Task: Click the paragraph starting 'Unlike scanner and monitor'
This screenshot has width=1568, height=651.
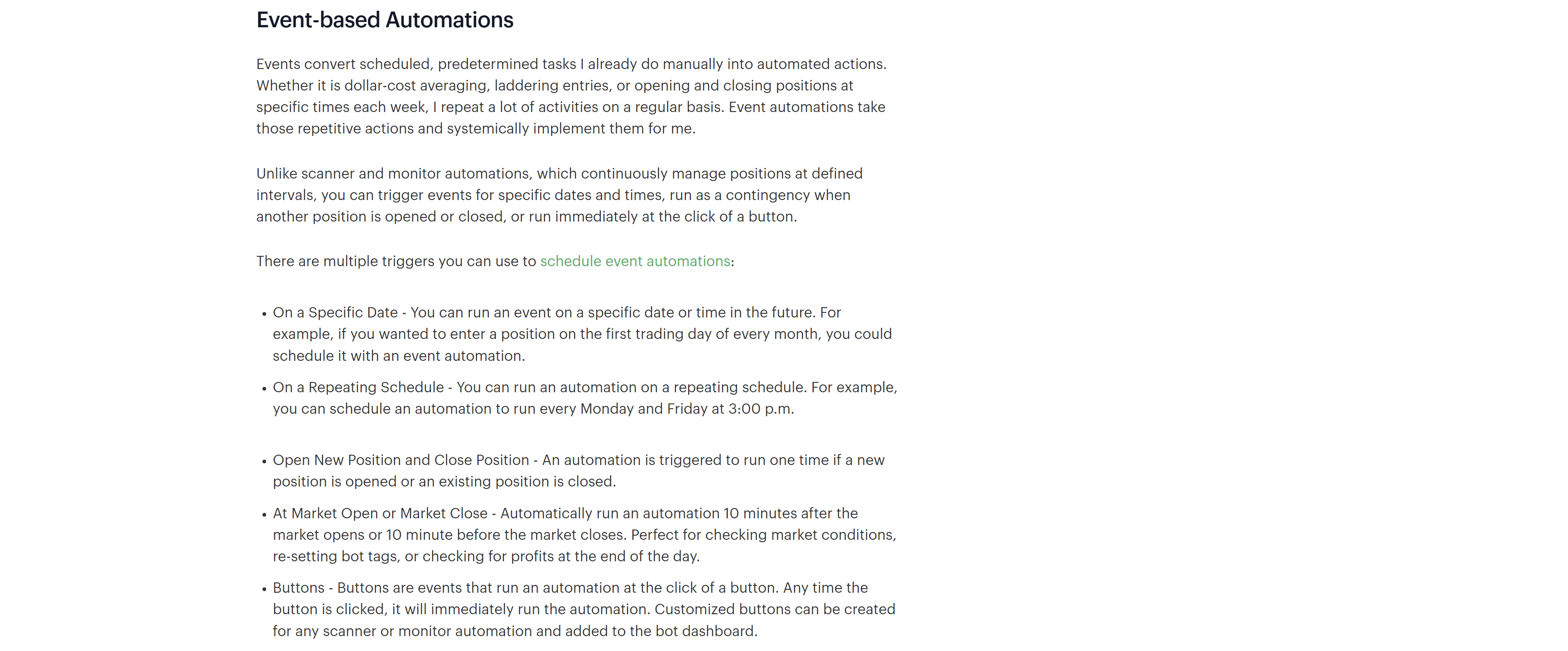Action: 559,195
